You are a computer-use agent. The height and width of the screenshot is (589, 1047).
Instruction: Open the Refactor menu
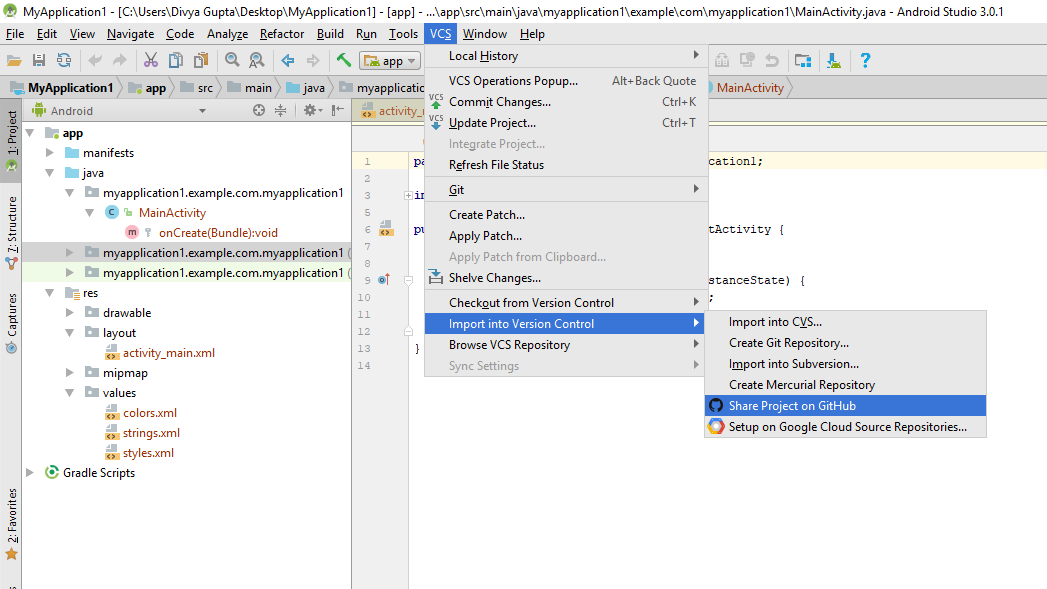[282, 34]
